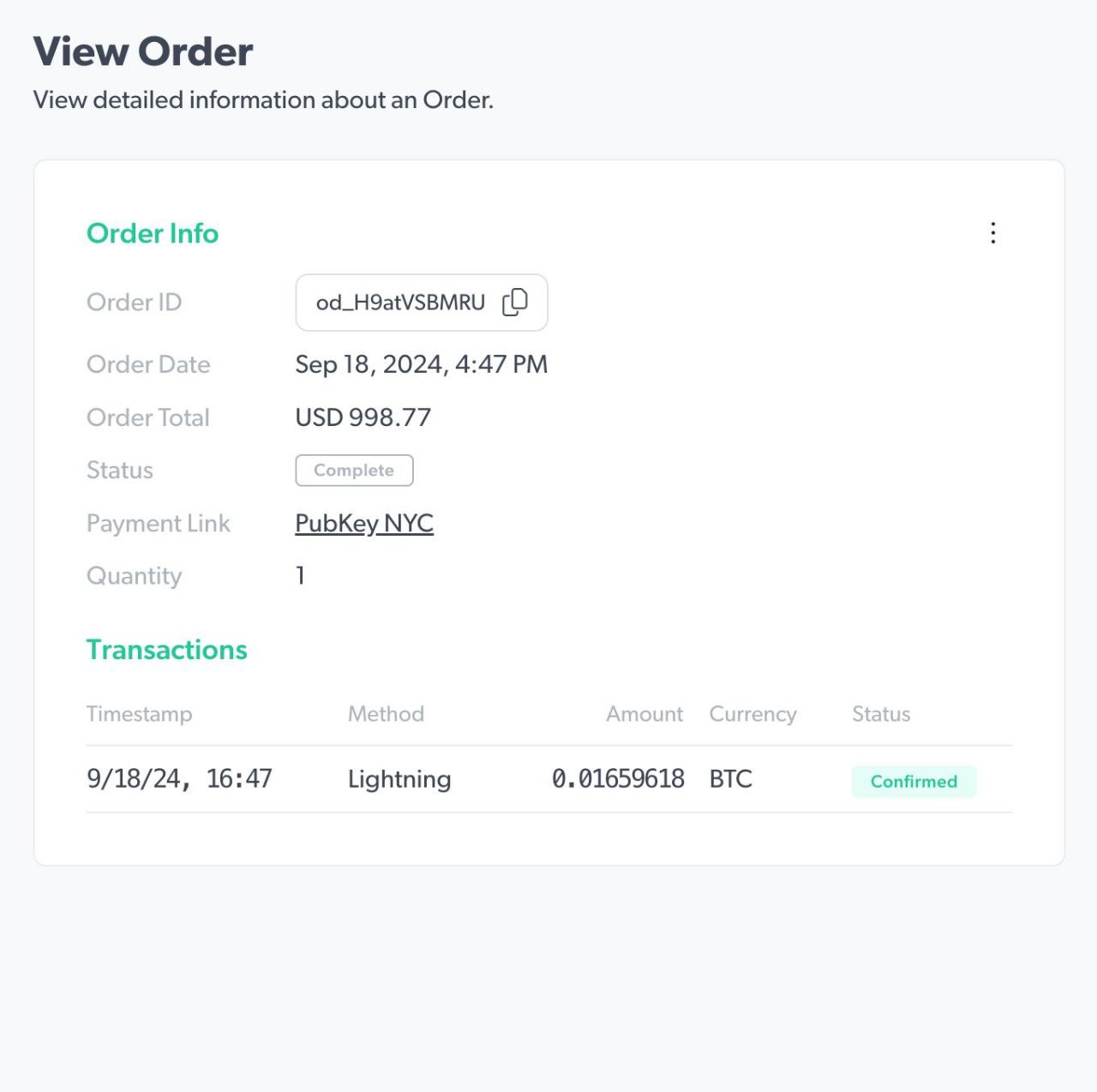Click the Currency column header
Screen dimensions: 1097x1092
pos(752,714)
